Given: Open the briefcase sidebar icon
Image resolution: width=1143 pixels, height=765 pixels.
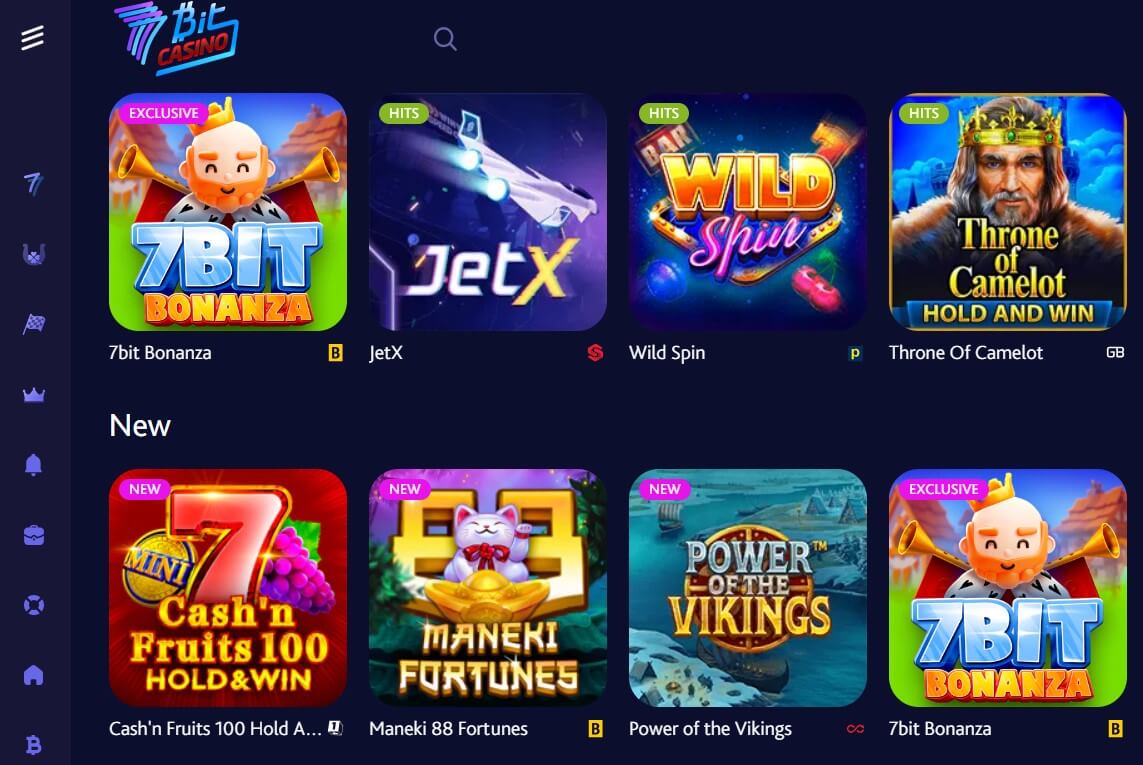Looking at the screenshot, I should pos(34,535).
